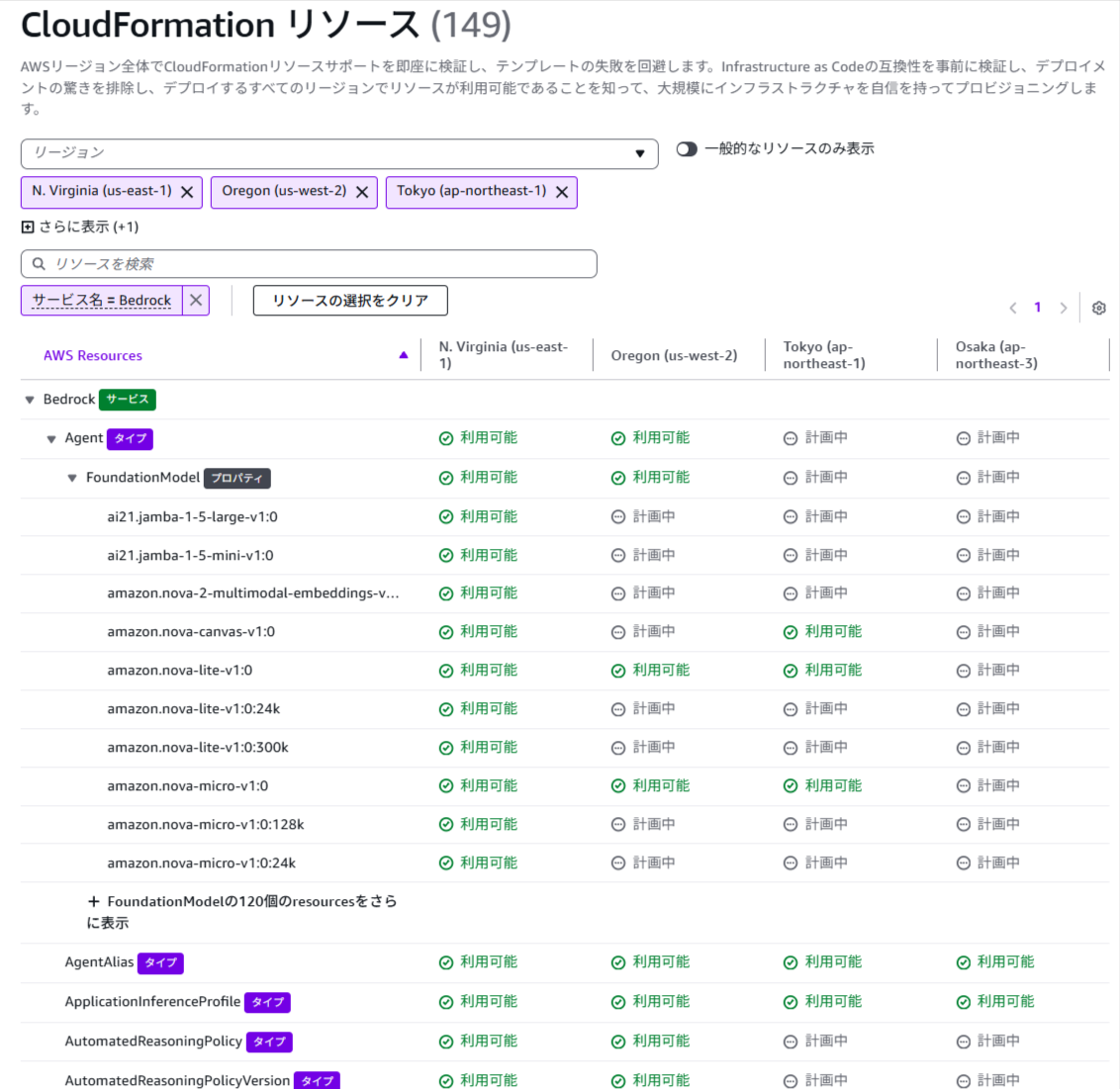The height and width of the screenshot is (1089, 1120).
Task: Click the Tokyo 計画中 icon for Agent row
Action: tap(790, 438)
